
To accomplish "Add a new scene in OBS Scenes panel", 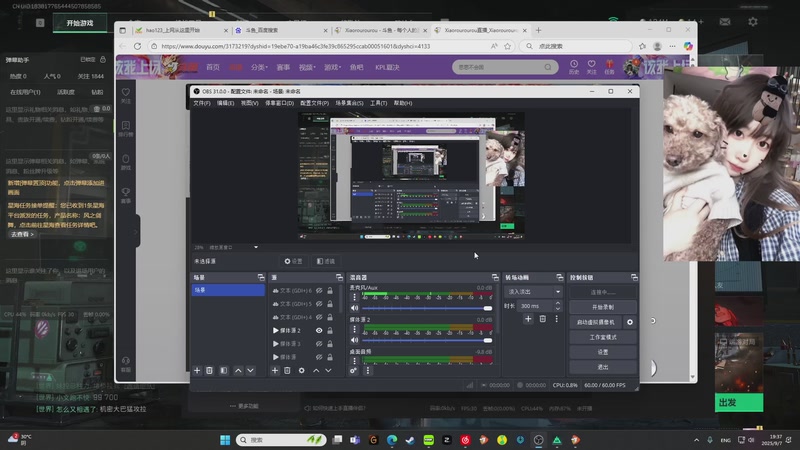I will tap(197, 370).
